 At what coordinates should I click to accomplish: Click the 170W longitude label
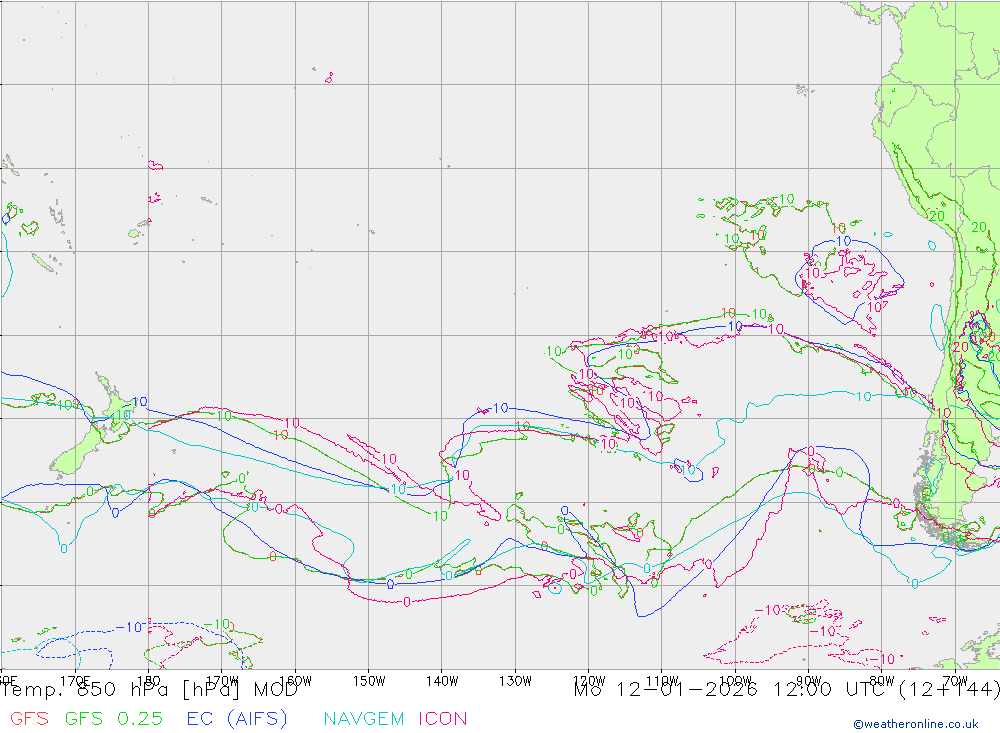(222, 680)
